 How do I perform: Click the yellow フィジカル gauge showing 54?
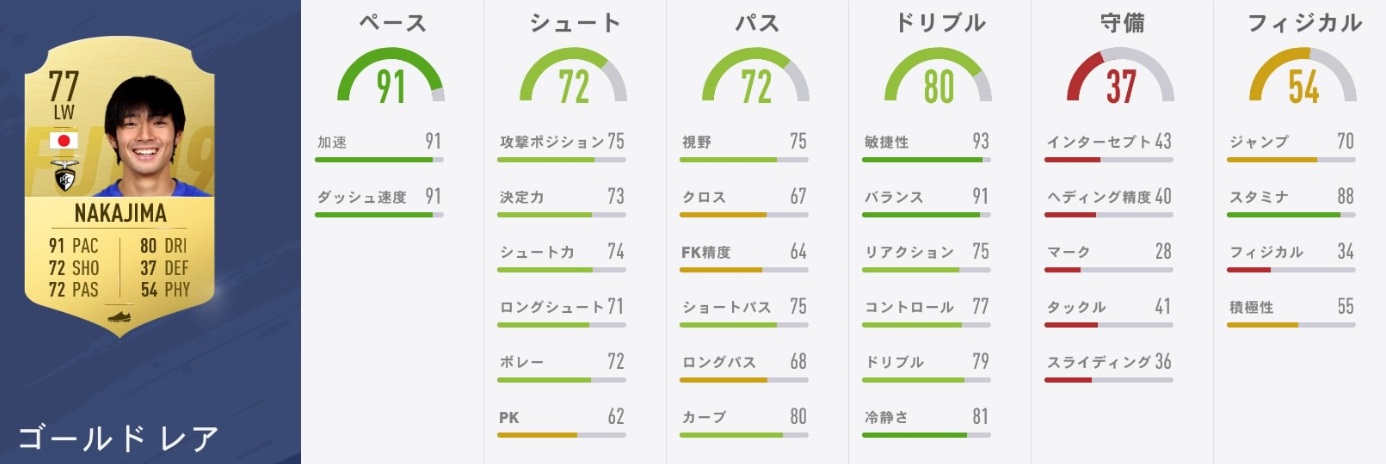[x=1304, y=81]
